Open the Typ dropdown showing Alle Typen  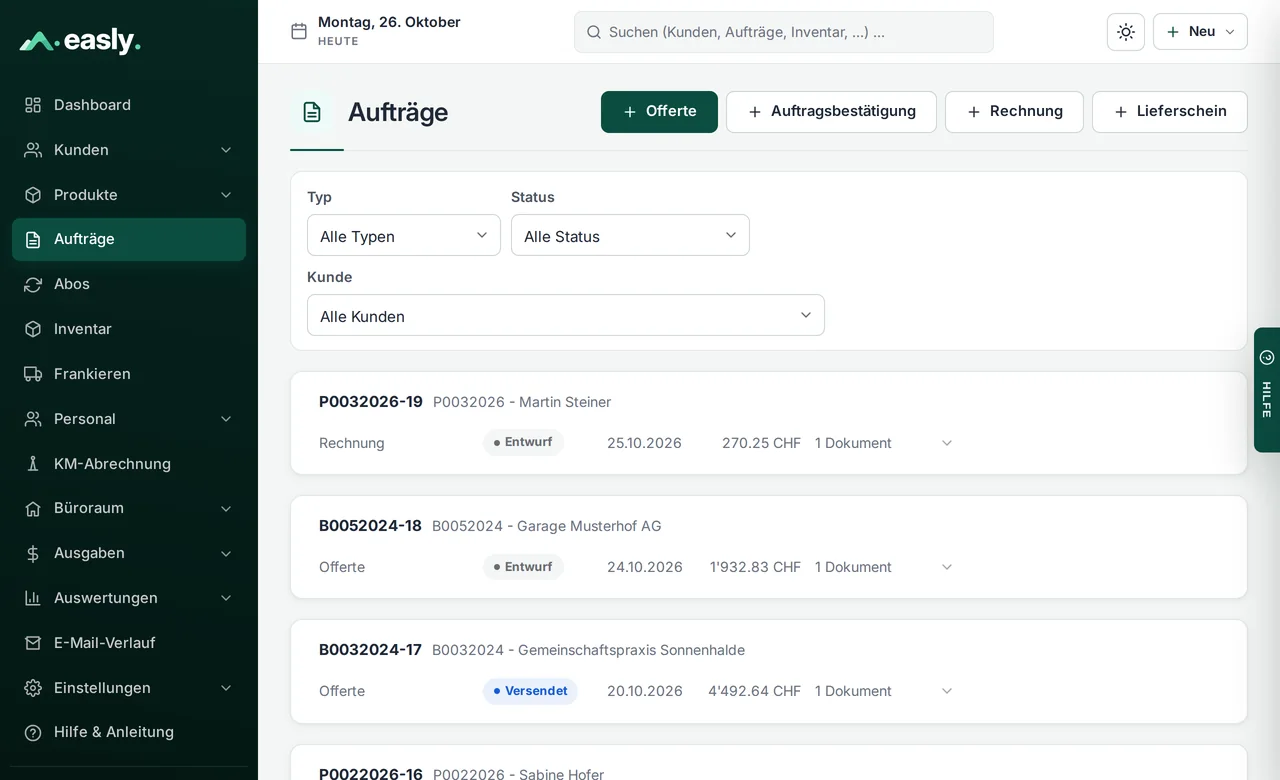point(404,235)
